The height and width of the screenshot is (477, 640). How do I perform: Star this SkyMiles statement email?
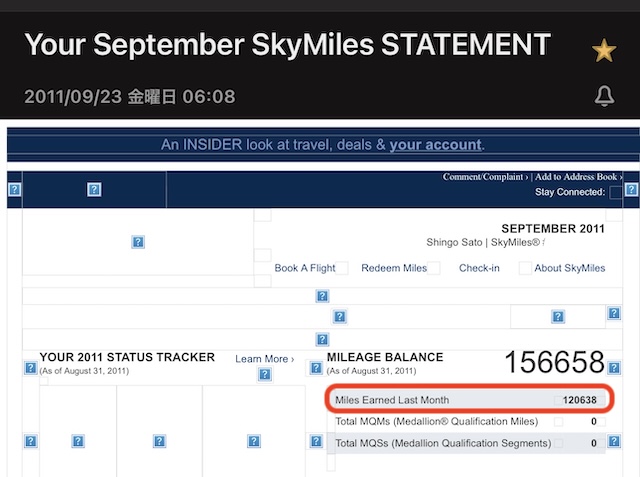tap(604, 51)
